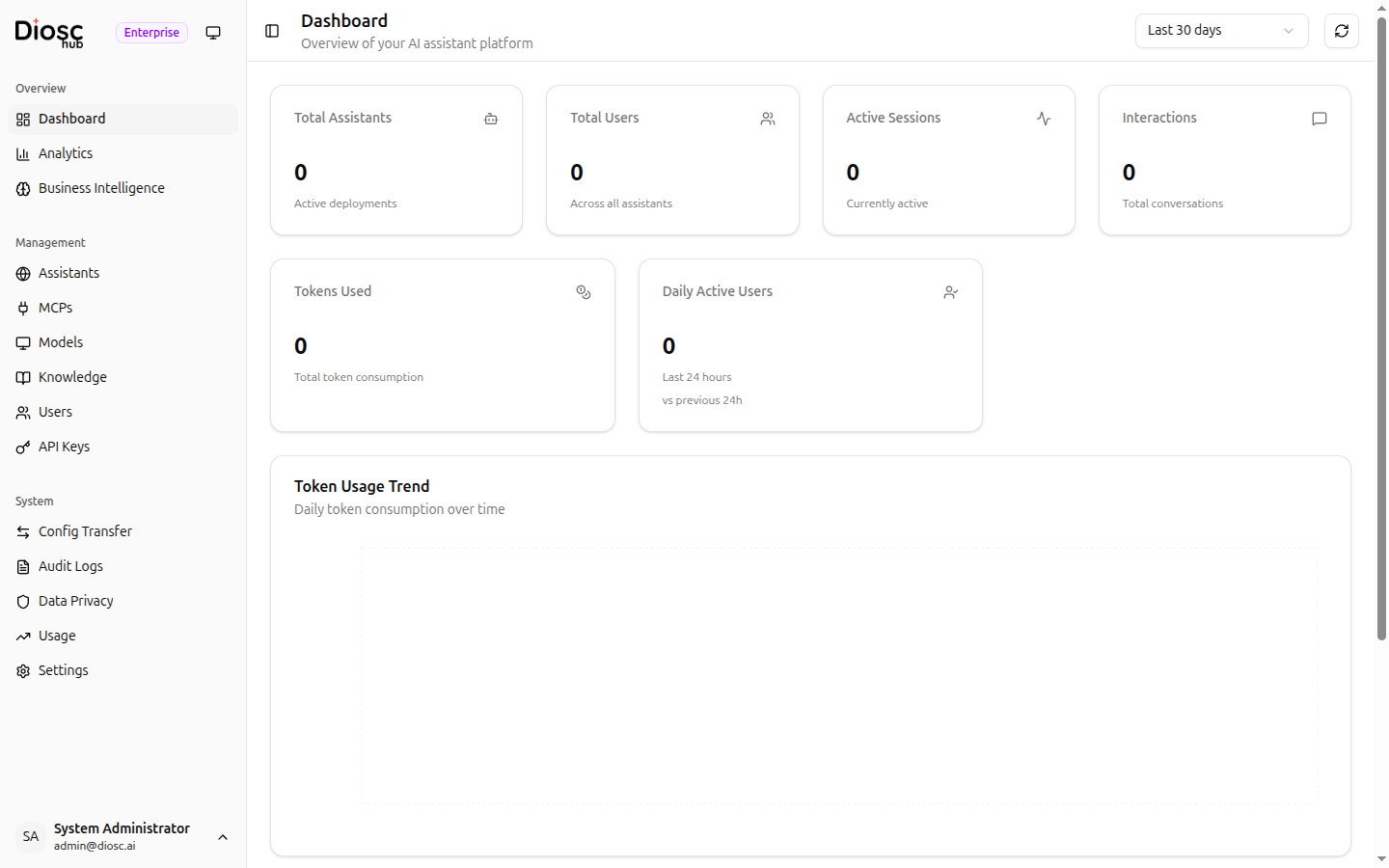This screenshot has height=868, width=1389.
Task: Open Data Privacy page
Action: click(123, 601)
